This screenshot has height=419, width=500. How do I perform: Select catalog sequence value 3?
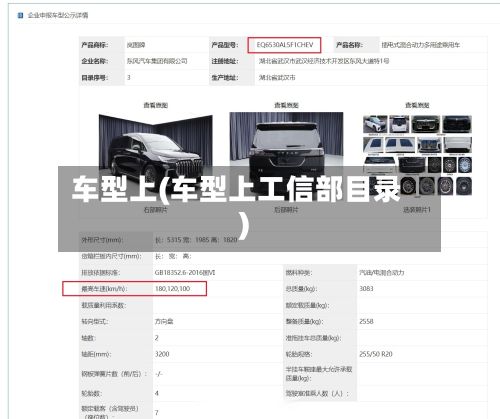129,77
